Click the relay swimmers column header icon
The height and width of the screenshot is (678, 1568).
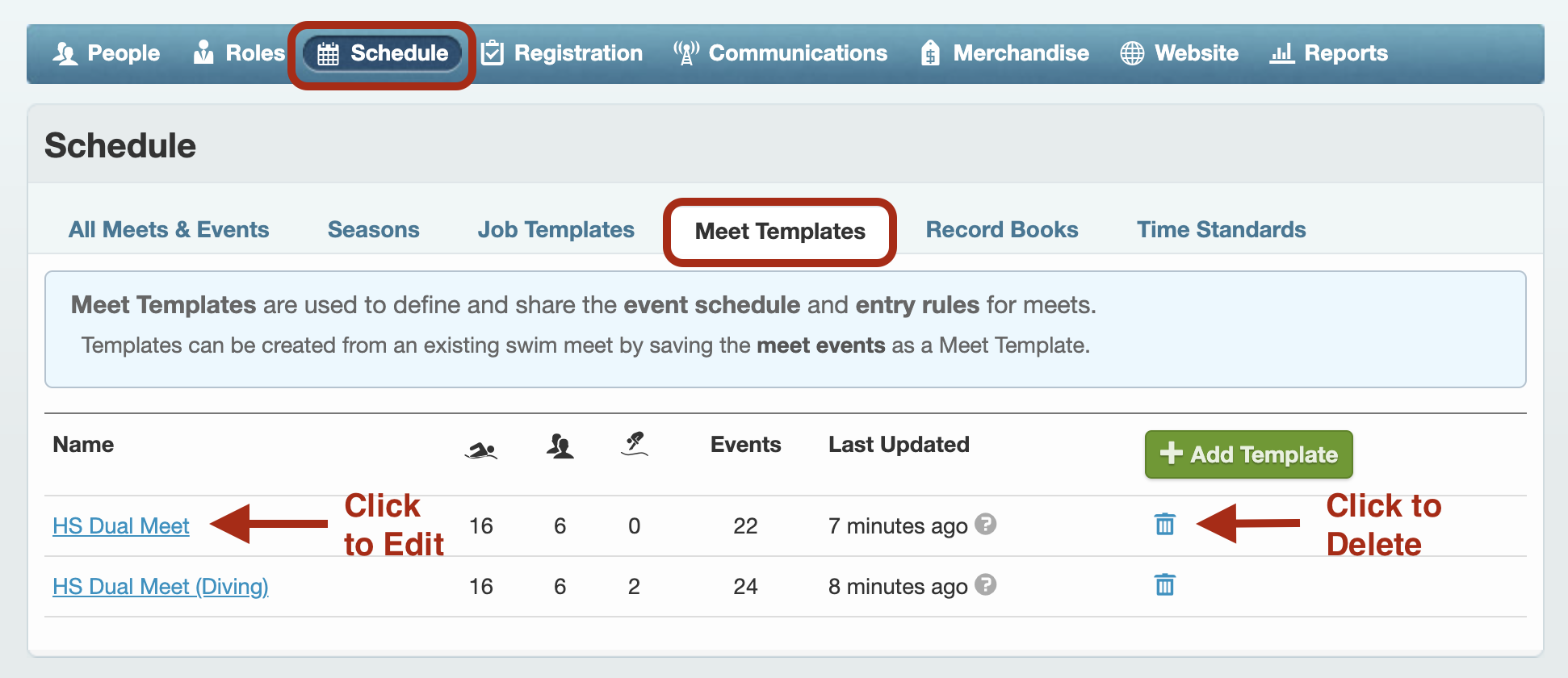tap(560, 446)
